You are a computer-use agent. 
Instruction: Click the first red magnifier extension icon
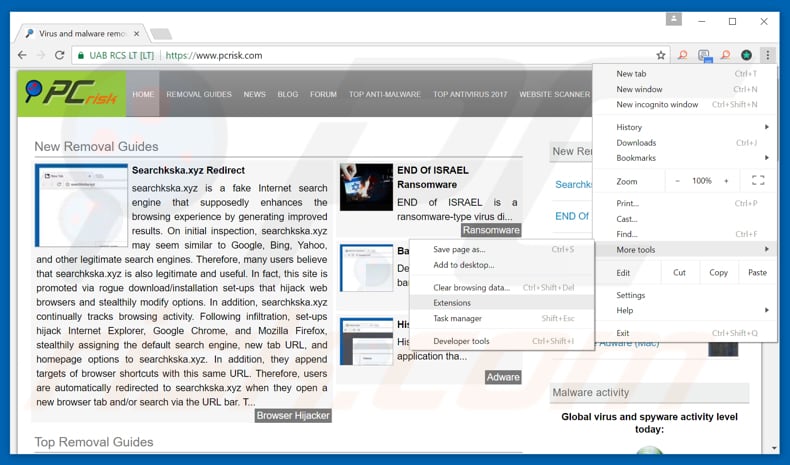pyautogui.click(x=682, y=55)
